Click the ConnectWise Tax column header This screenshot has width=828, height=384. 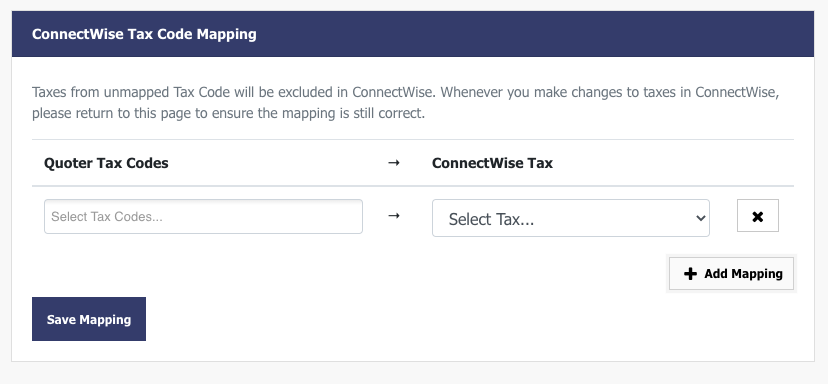click(x=492, y=163)
